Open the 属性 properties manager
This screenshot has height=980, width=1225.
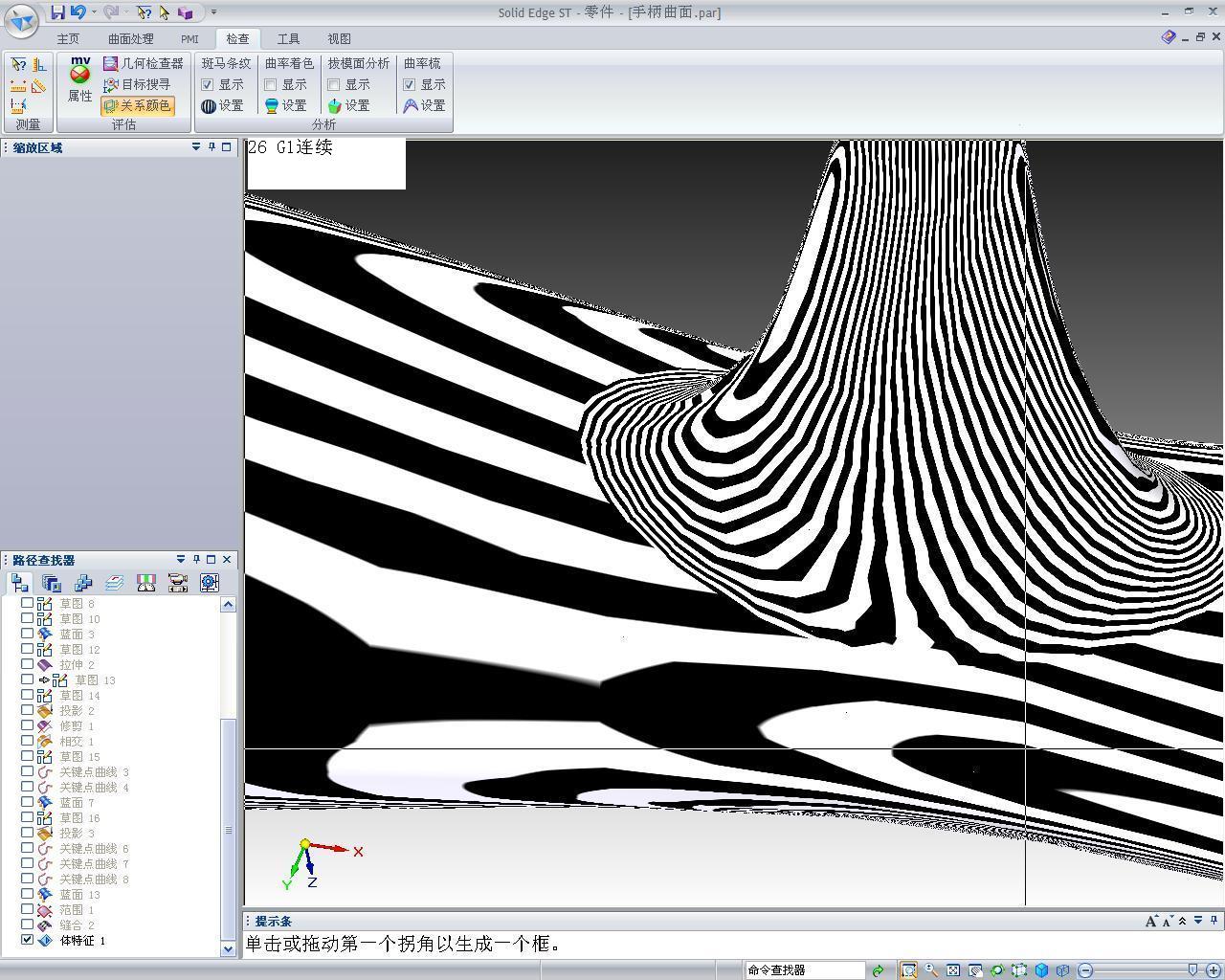[80, 79]
